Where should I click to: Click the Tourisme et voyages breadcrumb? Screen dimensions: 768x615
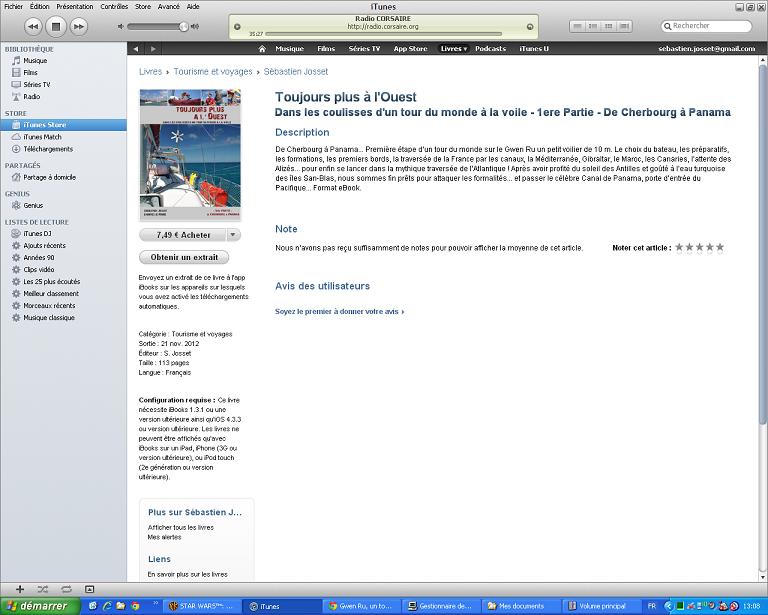point(213,71)
